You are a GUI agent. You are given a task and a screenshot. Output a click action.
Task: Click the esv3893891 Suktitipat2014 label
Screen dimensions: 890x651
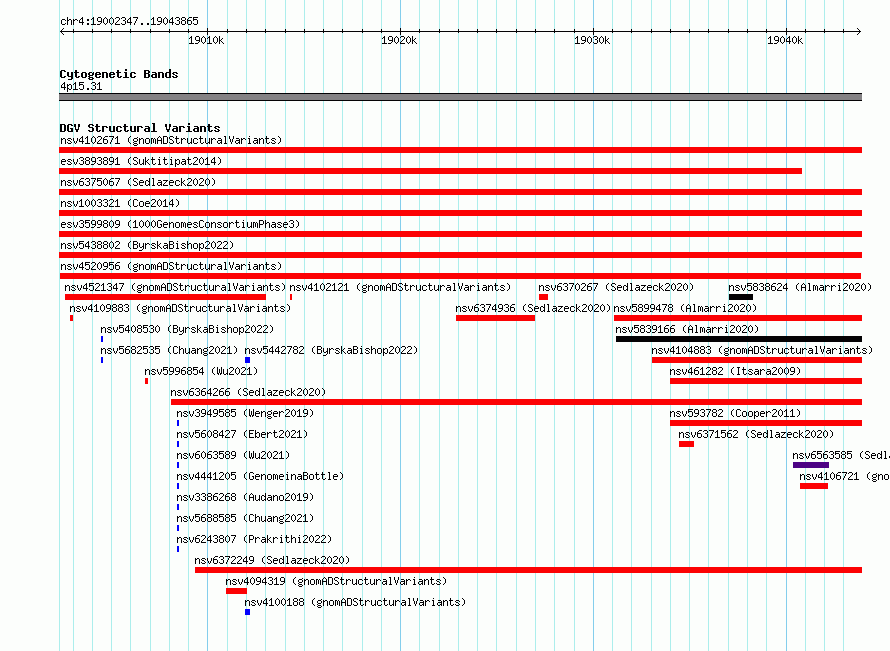point(141,161)
